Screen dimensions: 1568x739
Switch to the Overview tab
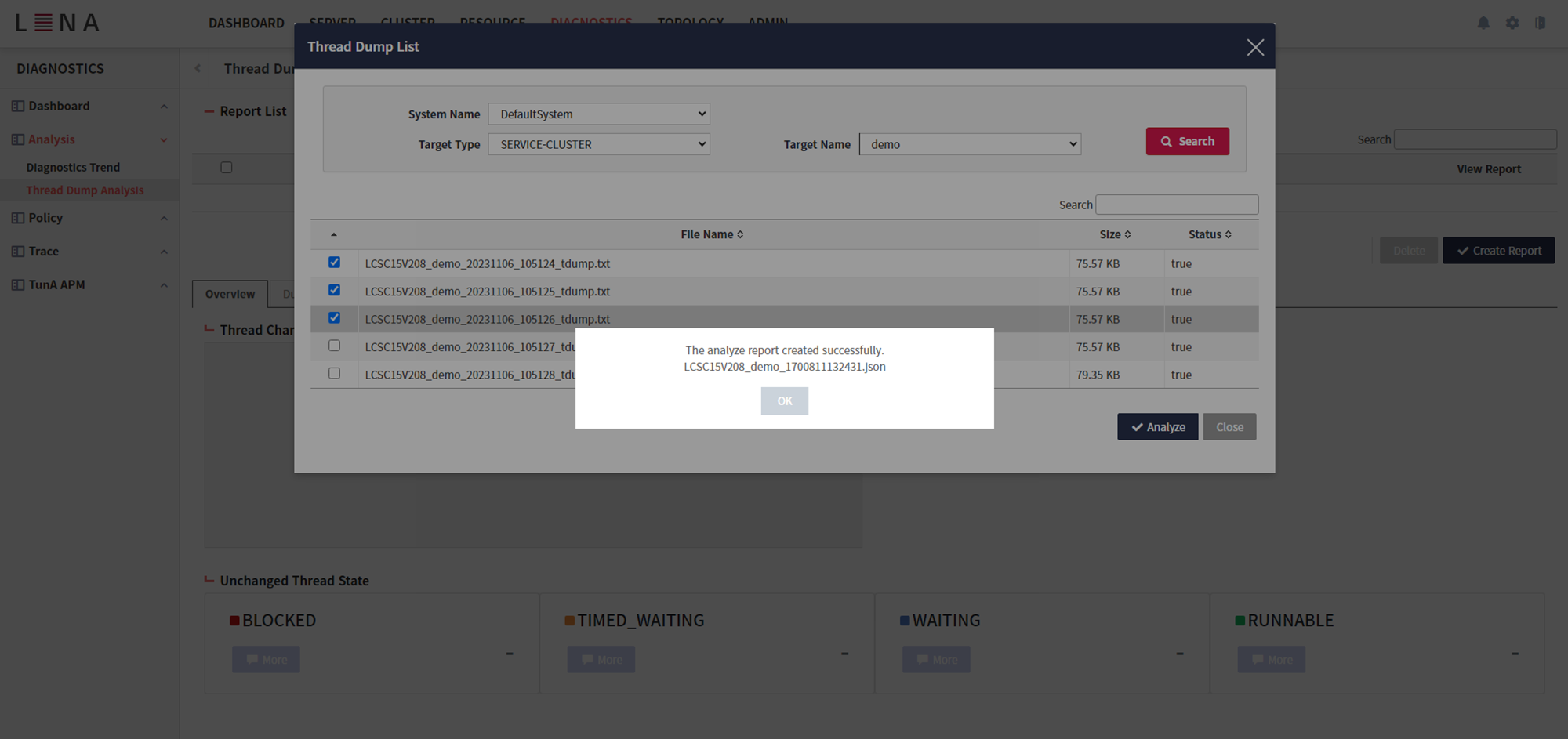click(229, 294)
